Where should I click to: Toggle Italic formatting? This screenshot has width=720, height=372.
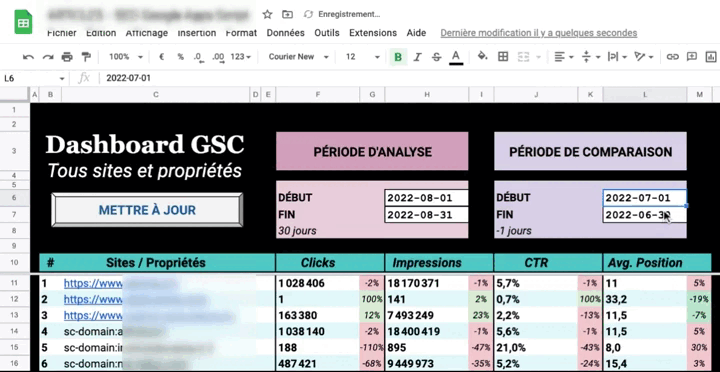[417, 57]
